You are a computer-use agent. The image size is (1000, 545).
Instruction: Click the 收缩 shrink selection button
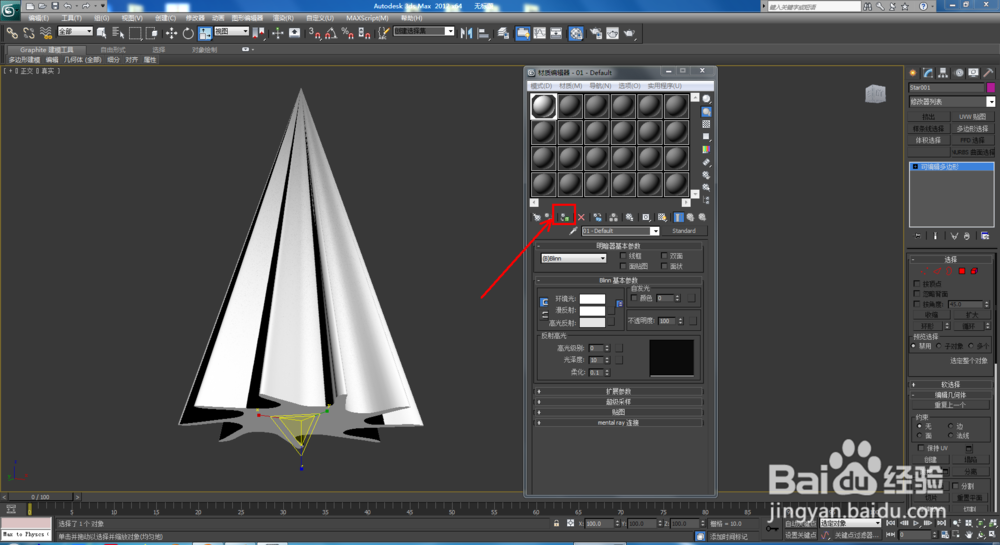(x=930, y=315)
